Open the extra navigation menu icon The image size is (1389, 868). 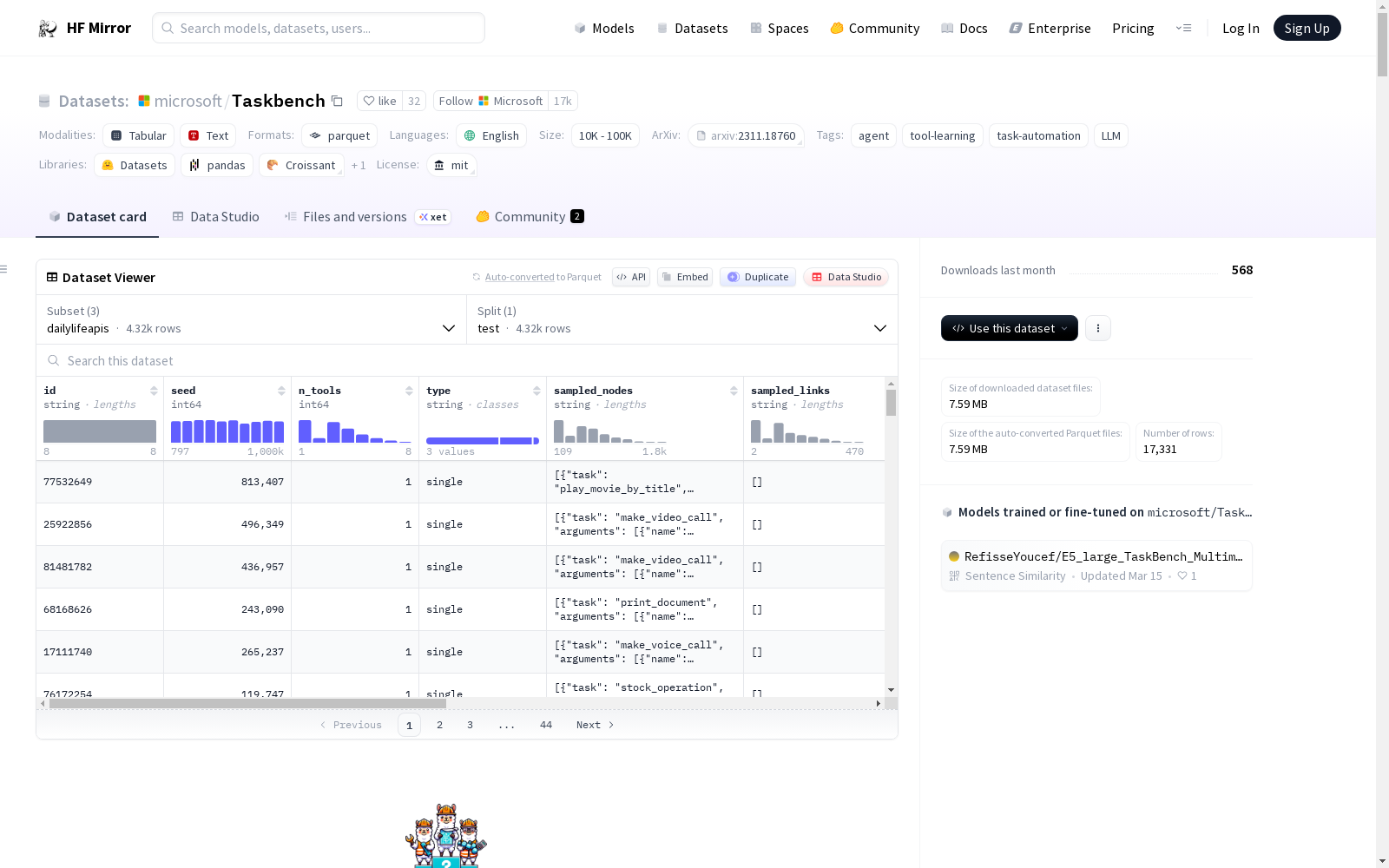(x=1184, y=28)
